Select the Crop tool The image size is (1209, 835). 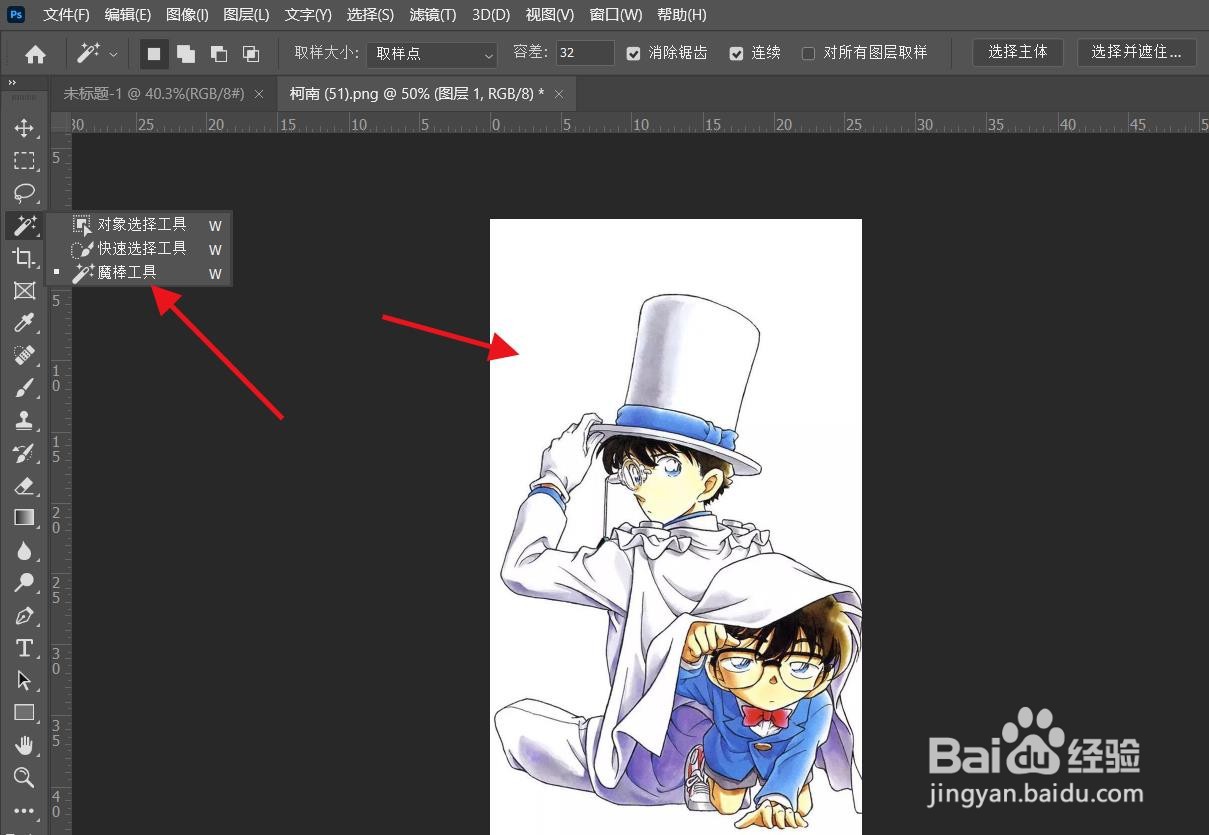[x=24, y=258]
